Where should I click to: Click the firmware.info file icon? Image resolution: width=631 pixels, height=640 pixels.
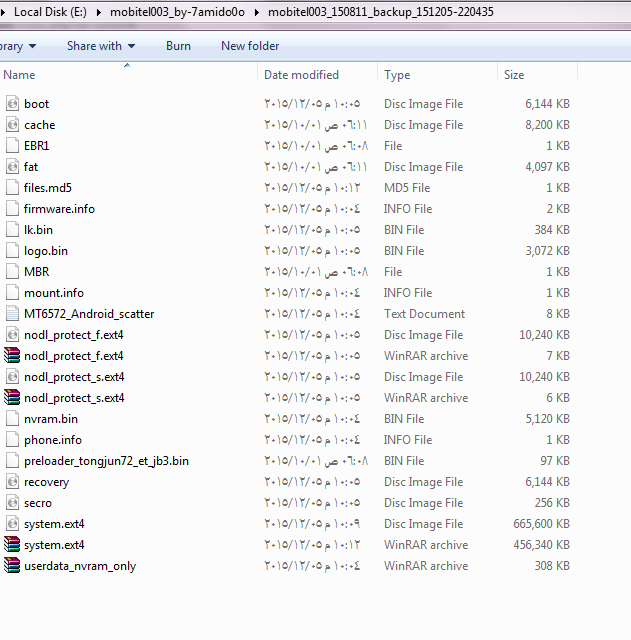click(x=13, y=209)
